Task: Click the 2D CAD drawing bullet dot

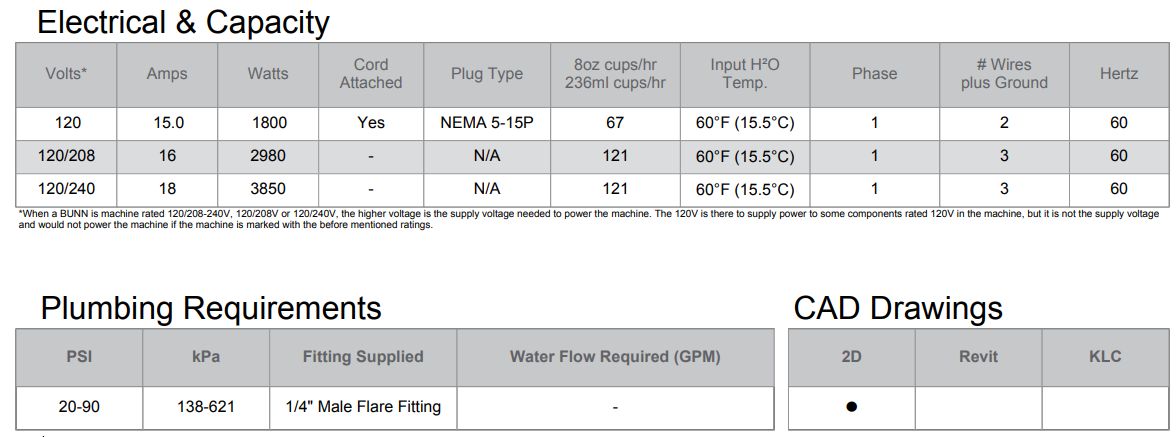Action: pyautogui.click(x=851, y=407)
